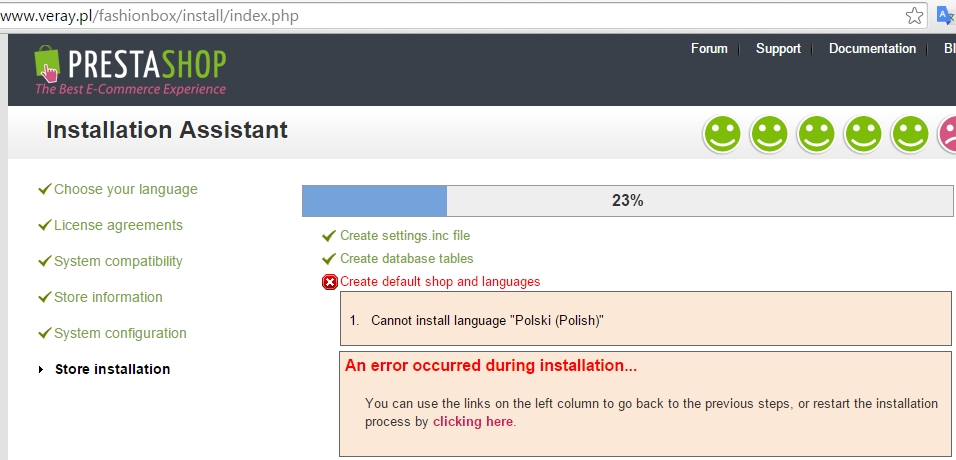Go back to Choose your language step
This screenshot has height=460, width=956.
(x=126, y=189)
